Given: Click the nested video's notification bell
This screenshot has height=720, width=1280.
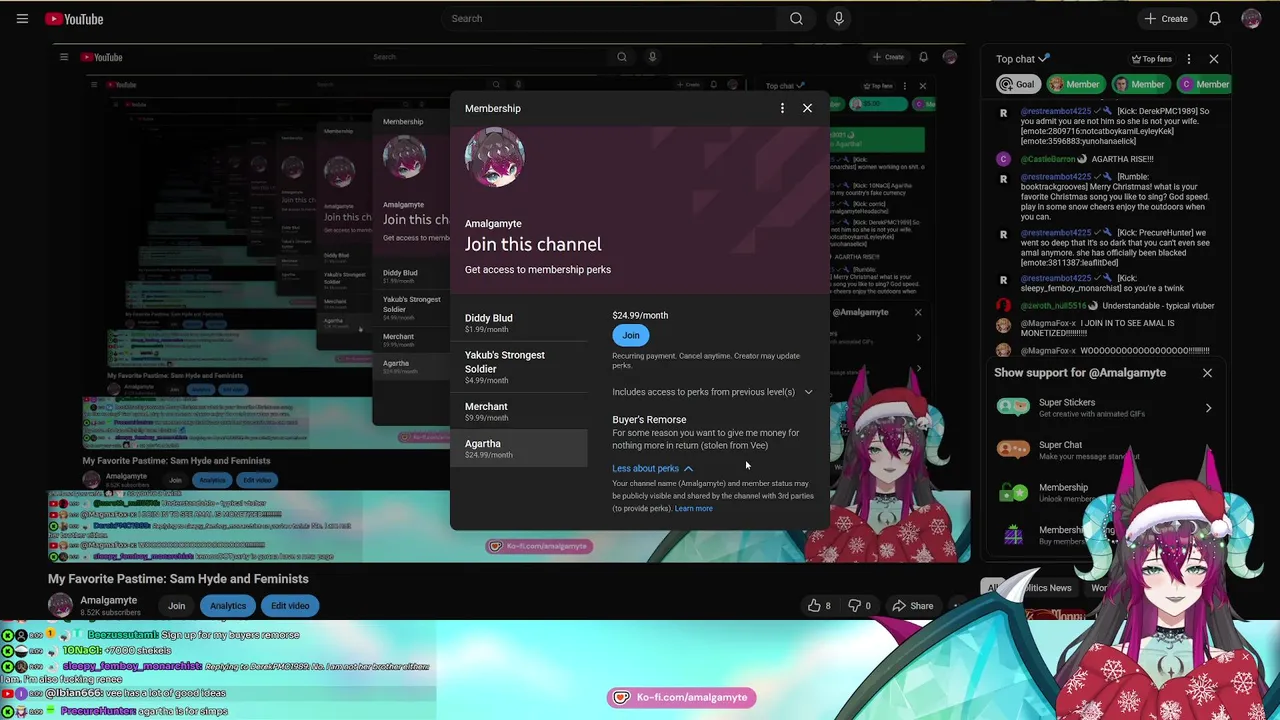Looking at the screenshot, I should click(923, 57).
